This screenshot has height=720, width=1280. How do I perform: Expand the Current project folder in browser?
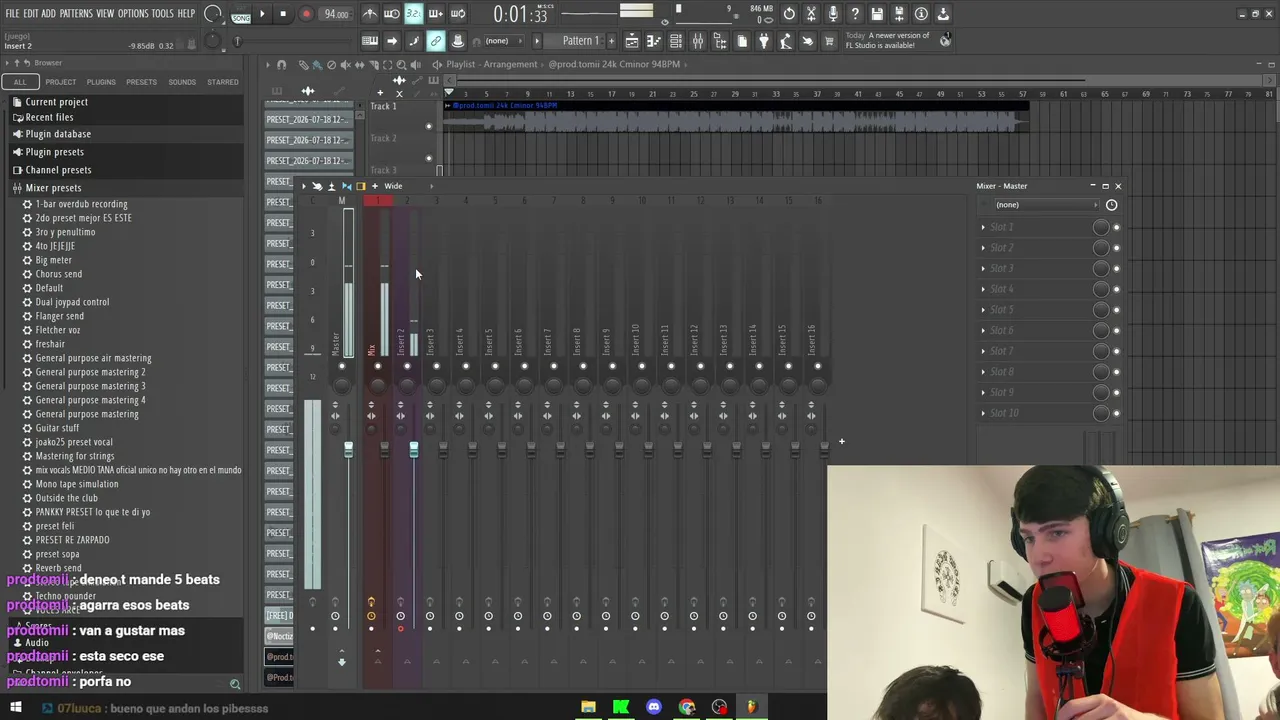[56, 102]
